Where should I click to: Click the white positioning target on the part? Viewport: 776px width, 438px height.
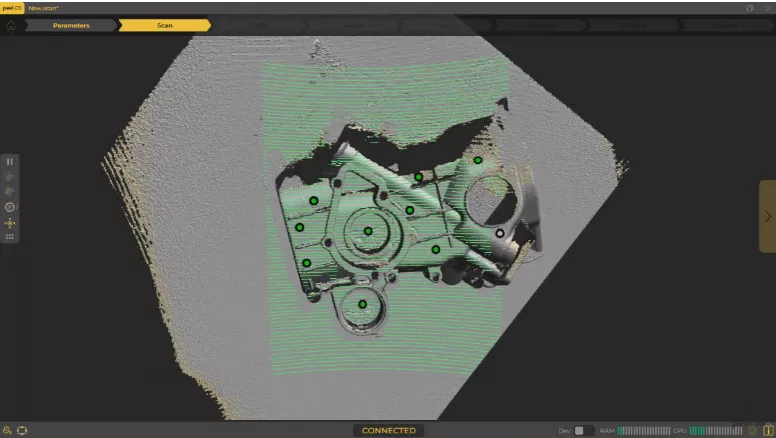click(500, 233)
